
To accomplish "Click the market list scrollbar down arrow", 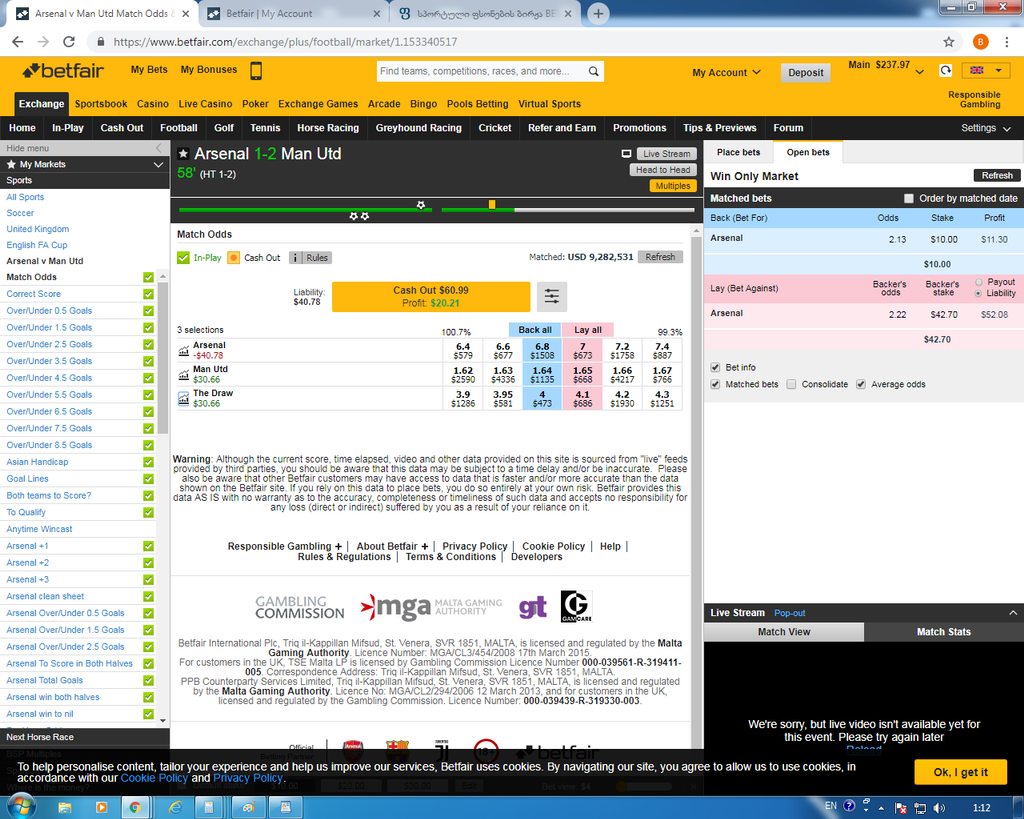I will [x=163, y=721].
